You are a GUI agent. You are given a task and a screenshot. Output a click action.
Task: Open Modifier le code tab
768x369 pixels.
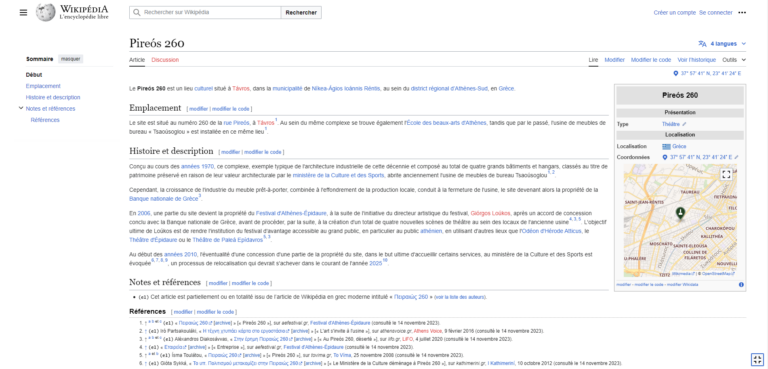[x=651, y=60]
